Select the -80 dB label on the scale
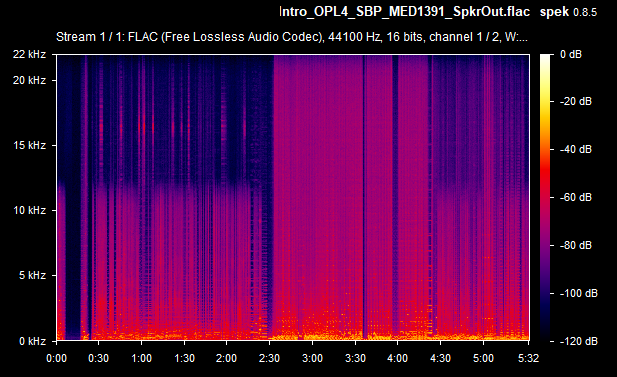 pyautogui.click(x=575, y=246)
